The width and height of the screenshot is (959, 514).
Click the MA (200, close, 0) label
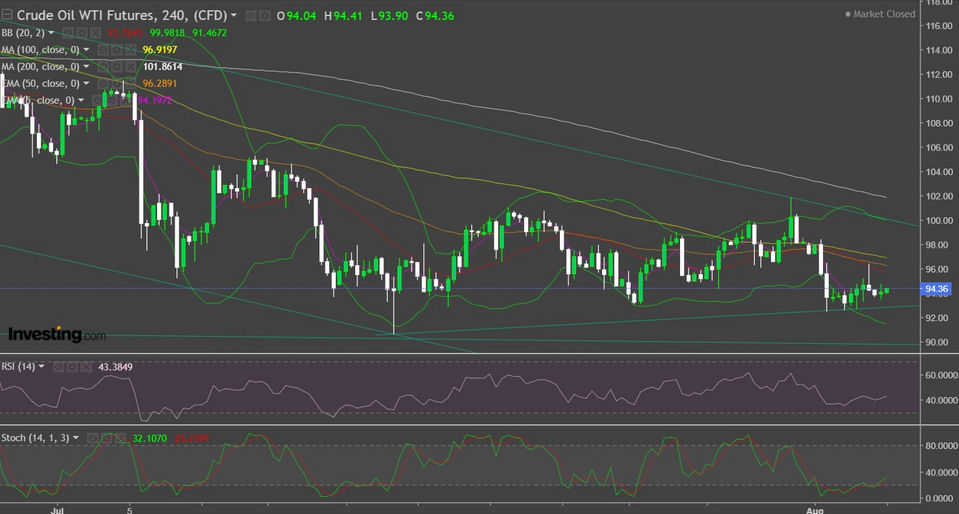pyautogui.click(x=40, y=67)
